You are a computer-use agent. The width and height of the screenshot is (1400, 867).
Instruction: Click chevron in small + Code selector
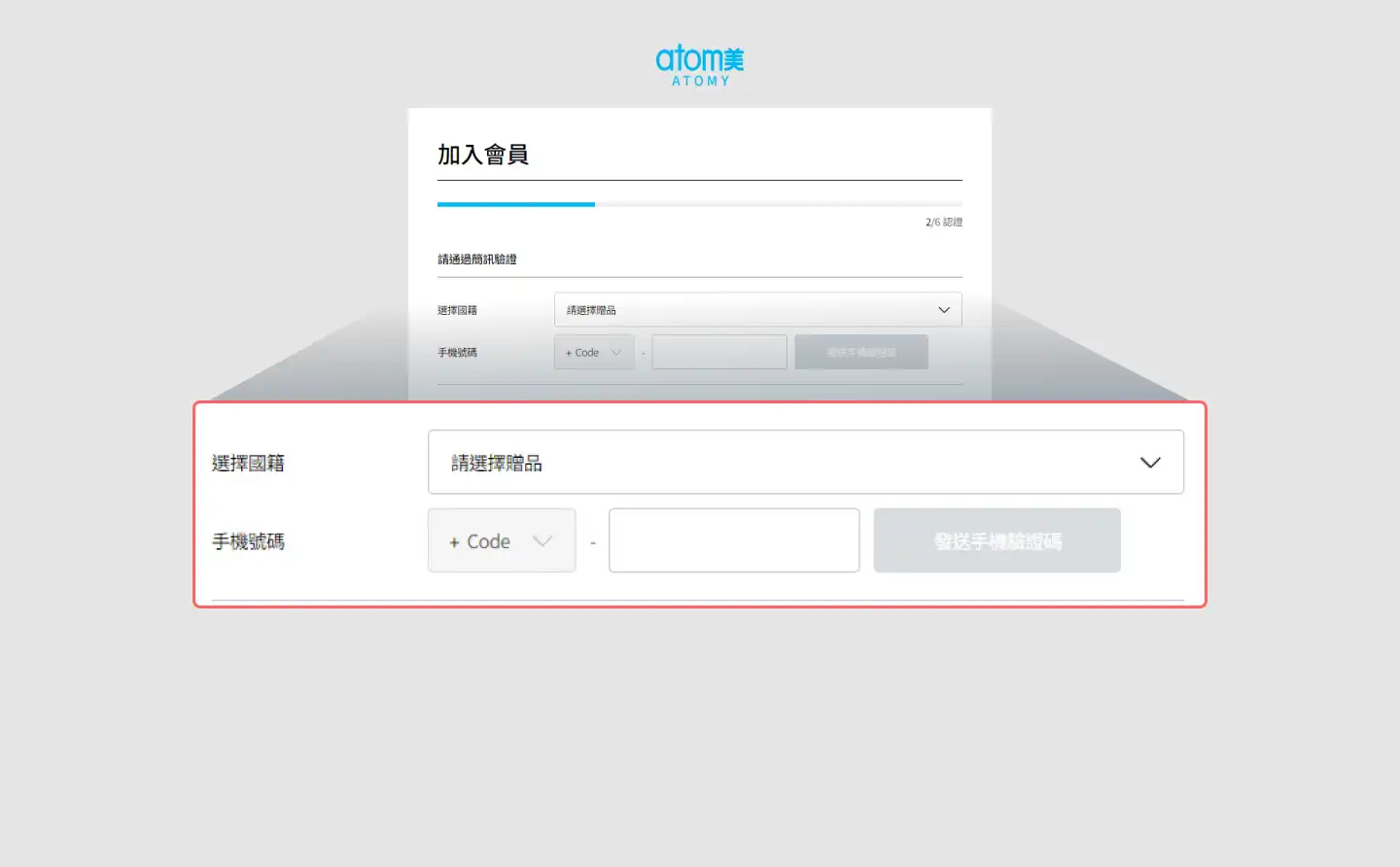coord(615,353)
